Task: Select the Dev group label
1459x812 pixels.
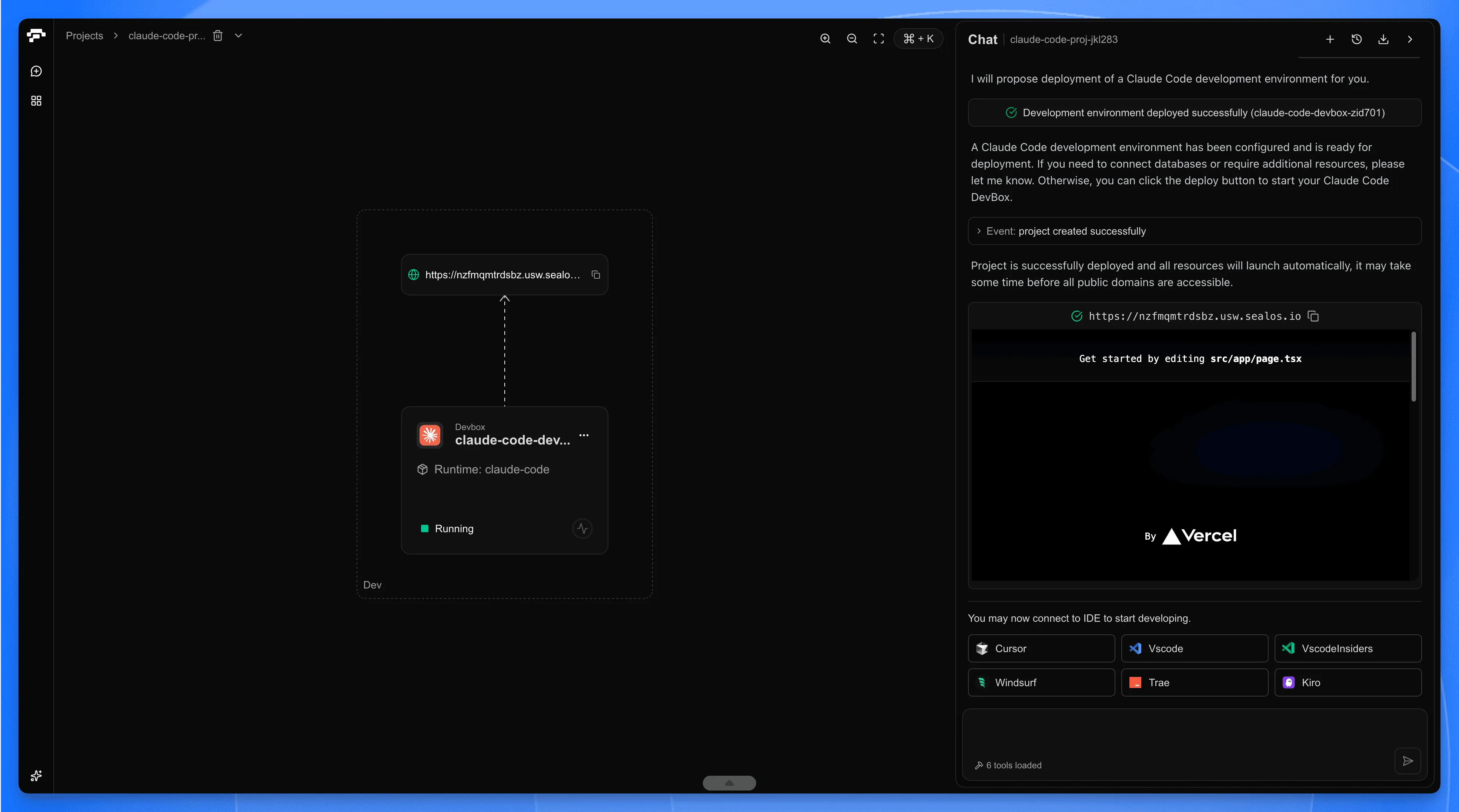Action: pos(372,585)
